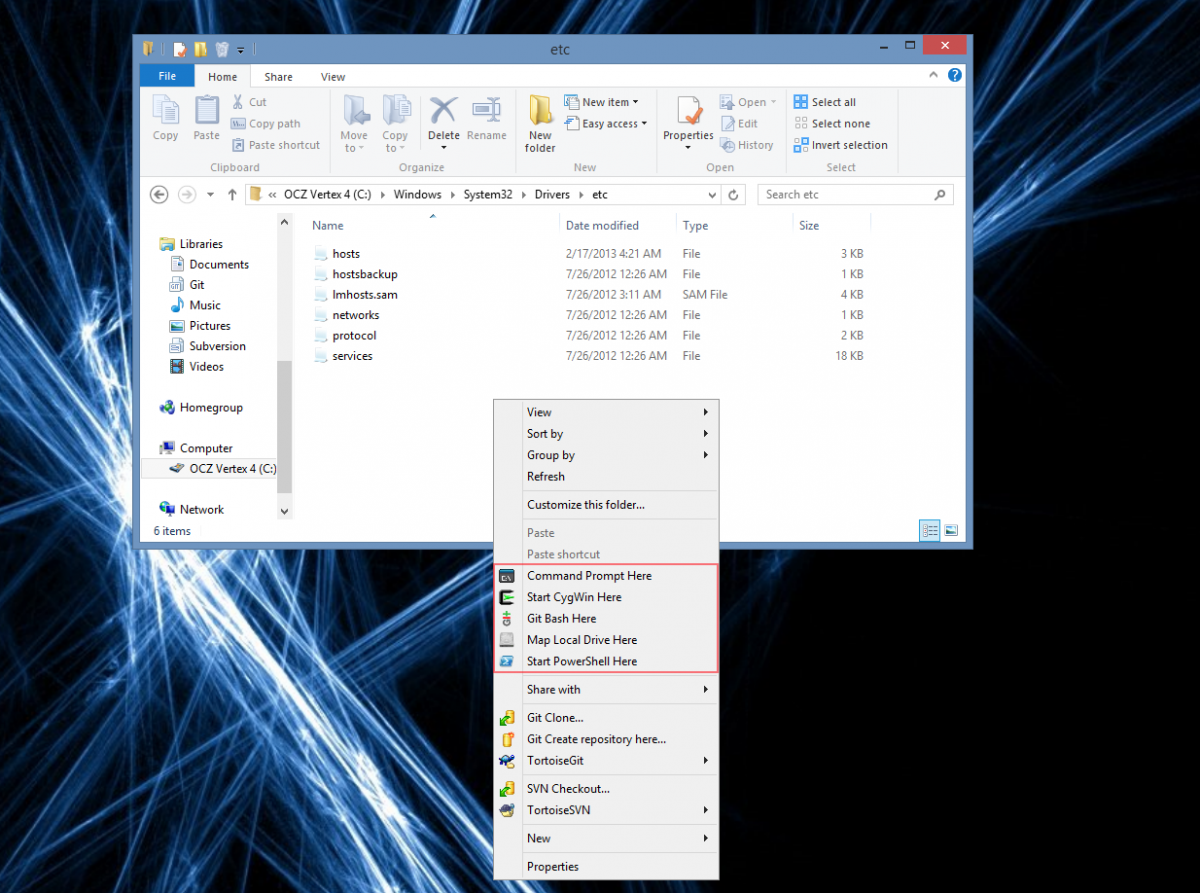Refresh the address bar location
The width and height of the screenshot is (1200, 893).
[x=734, y=195]
